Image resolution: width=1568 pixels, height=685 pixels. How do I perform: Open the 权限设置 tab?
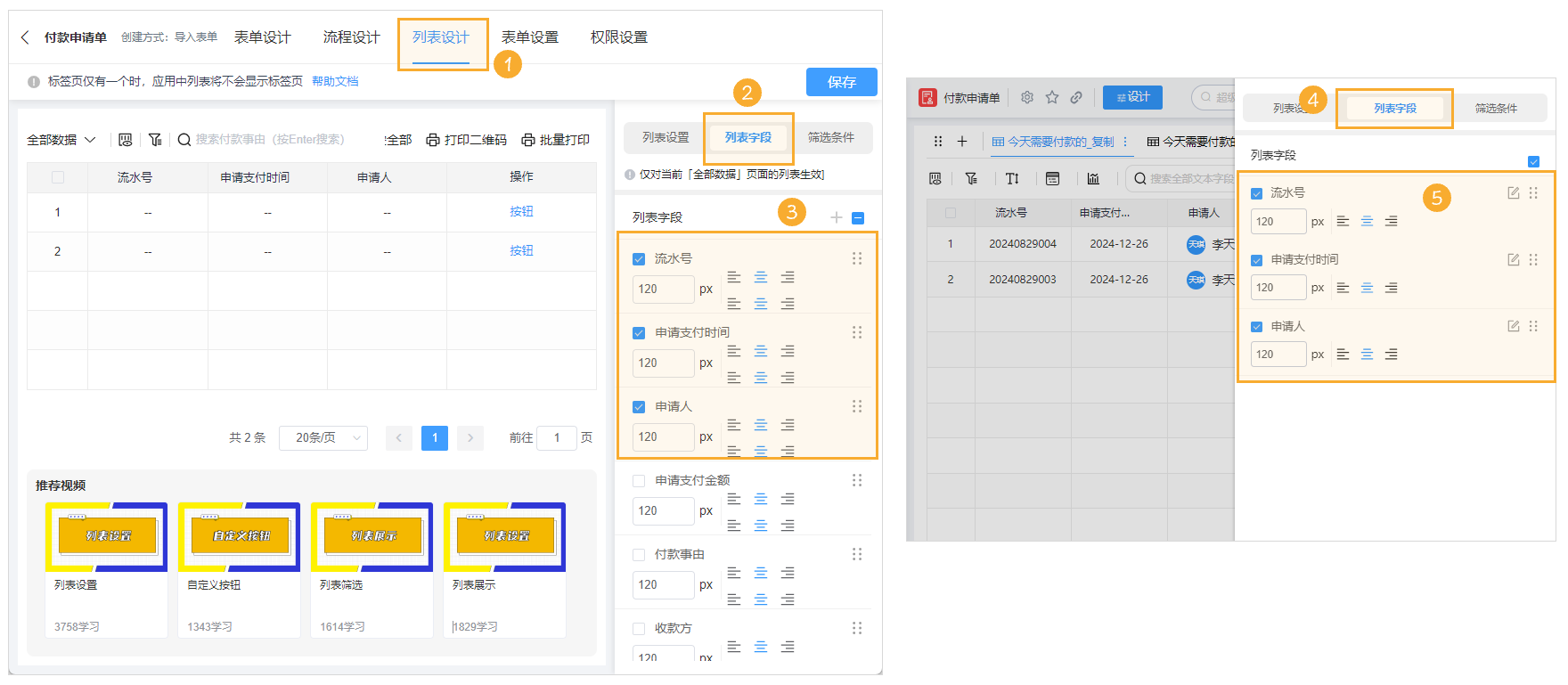click(618, 37)
